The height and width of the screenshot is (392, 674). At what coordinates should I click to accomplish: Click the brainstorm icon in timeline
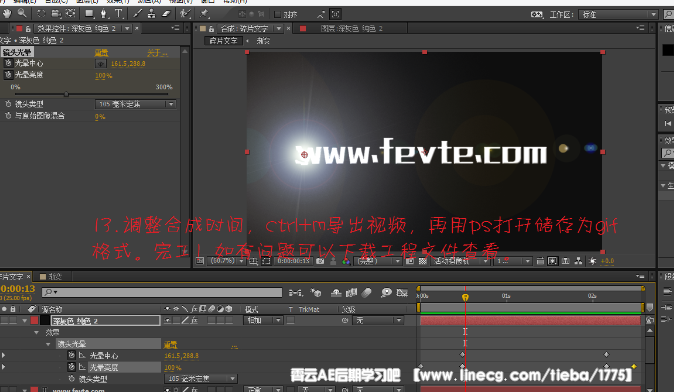pos(386,293)
